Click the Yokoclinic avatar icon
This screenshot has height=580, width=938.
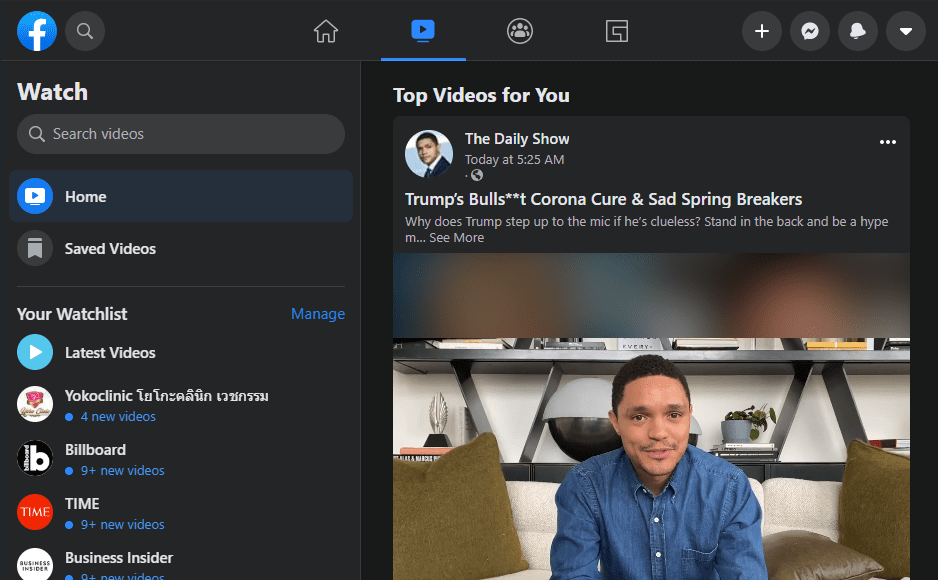pos(35,404)
